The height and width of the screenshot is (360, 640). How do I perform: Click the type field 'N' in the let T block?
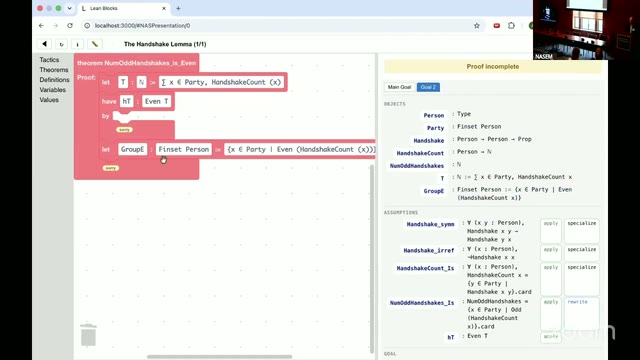point(141,82)
